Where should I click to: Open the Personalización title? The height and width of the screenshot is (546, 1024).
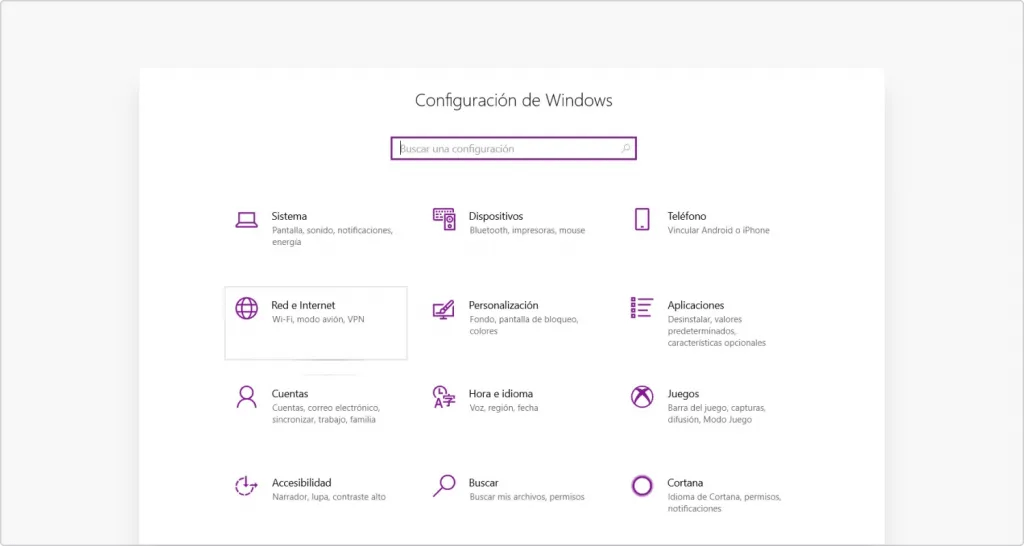tap(504, 305)
